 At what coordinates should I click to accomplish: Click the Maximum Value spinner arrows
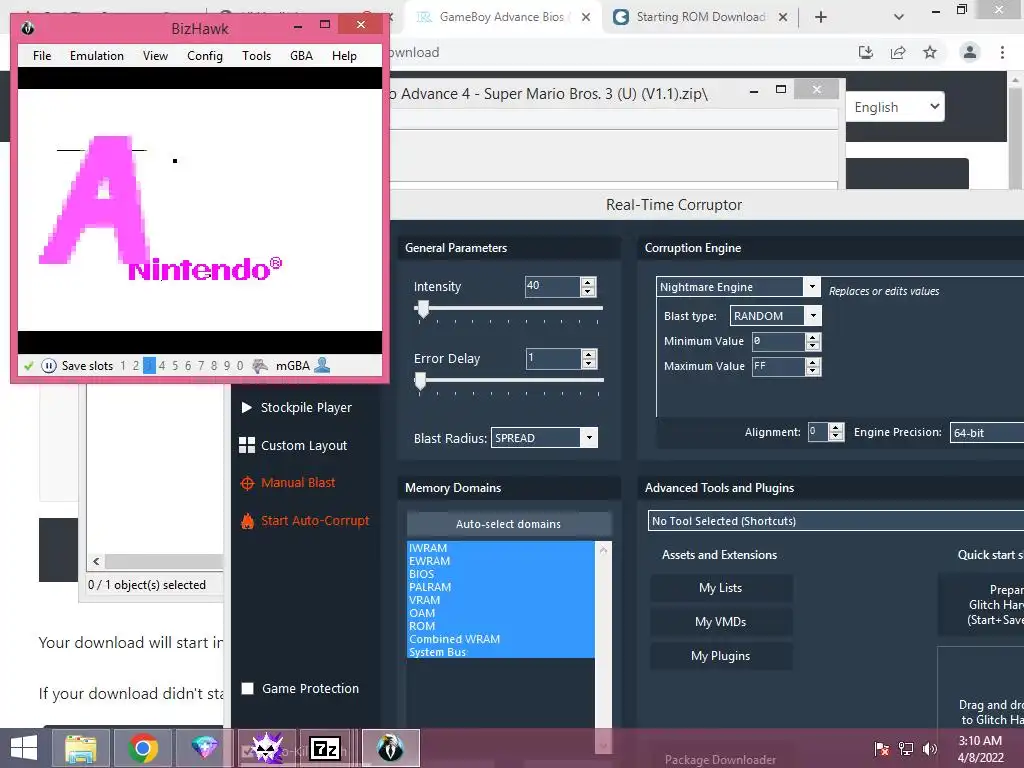tap(812, 366)
